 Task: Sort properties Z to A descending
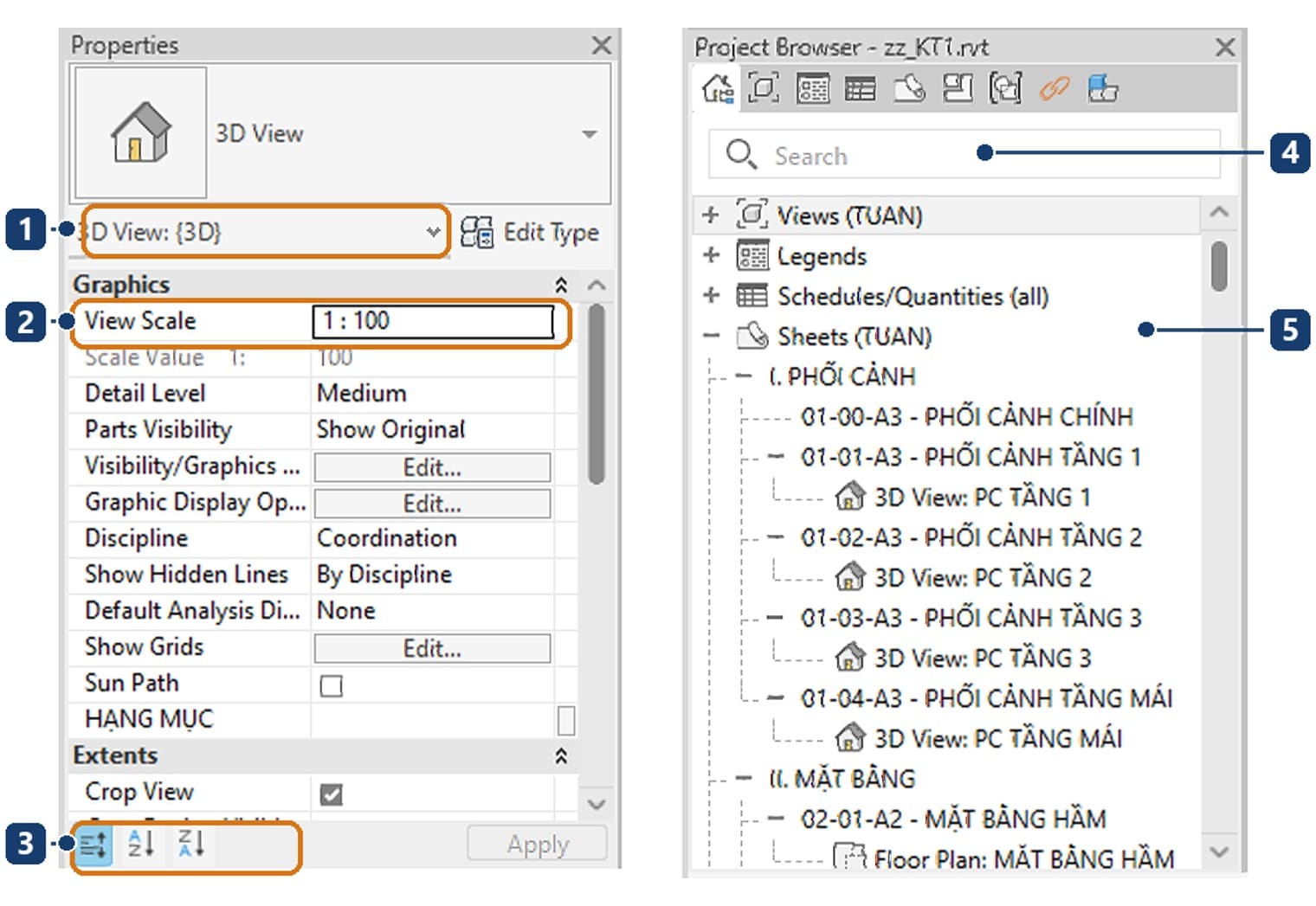click(x=190, y=843)
